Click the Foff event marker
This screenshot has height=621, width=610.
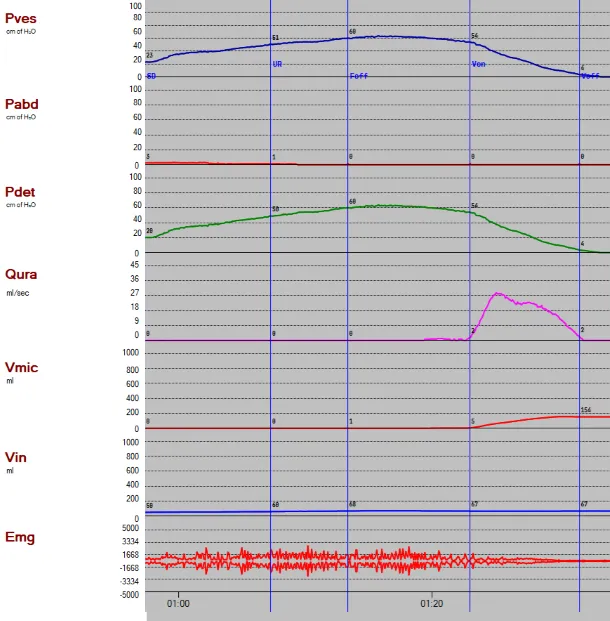pos(358,76)
